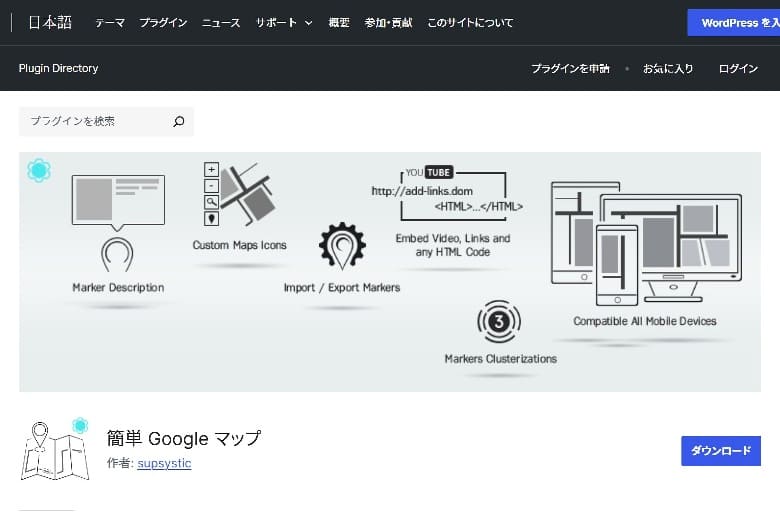This screenshot has height=520, width=780.
Task: Click the plugin map logo icon
Action: pyautogui.click(x=55, y=449)
